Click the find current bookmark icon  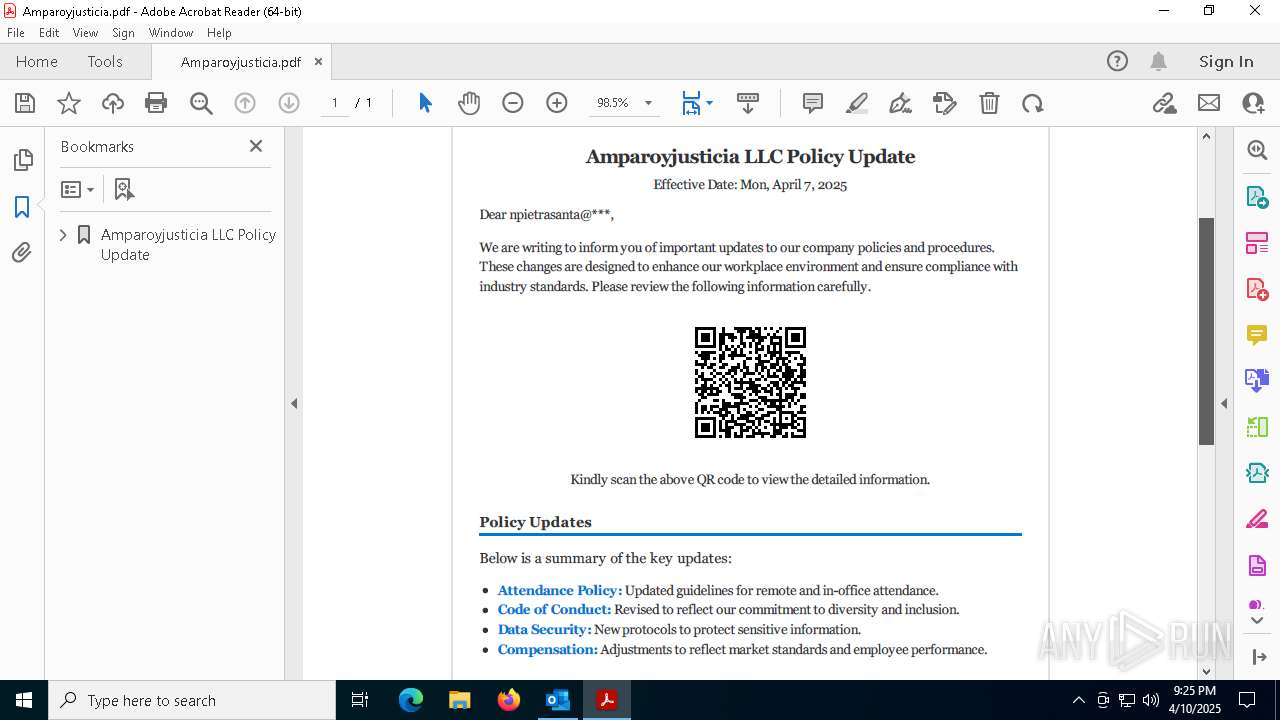[x=124, y=189]
